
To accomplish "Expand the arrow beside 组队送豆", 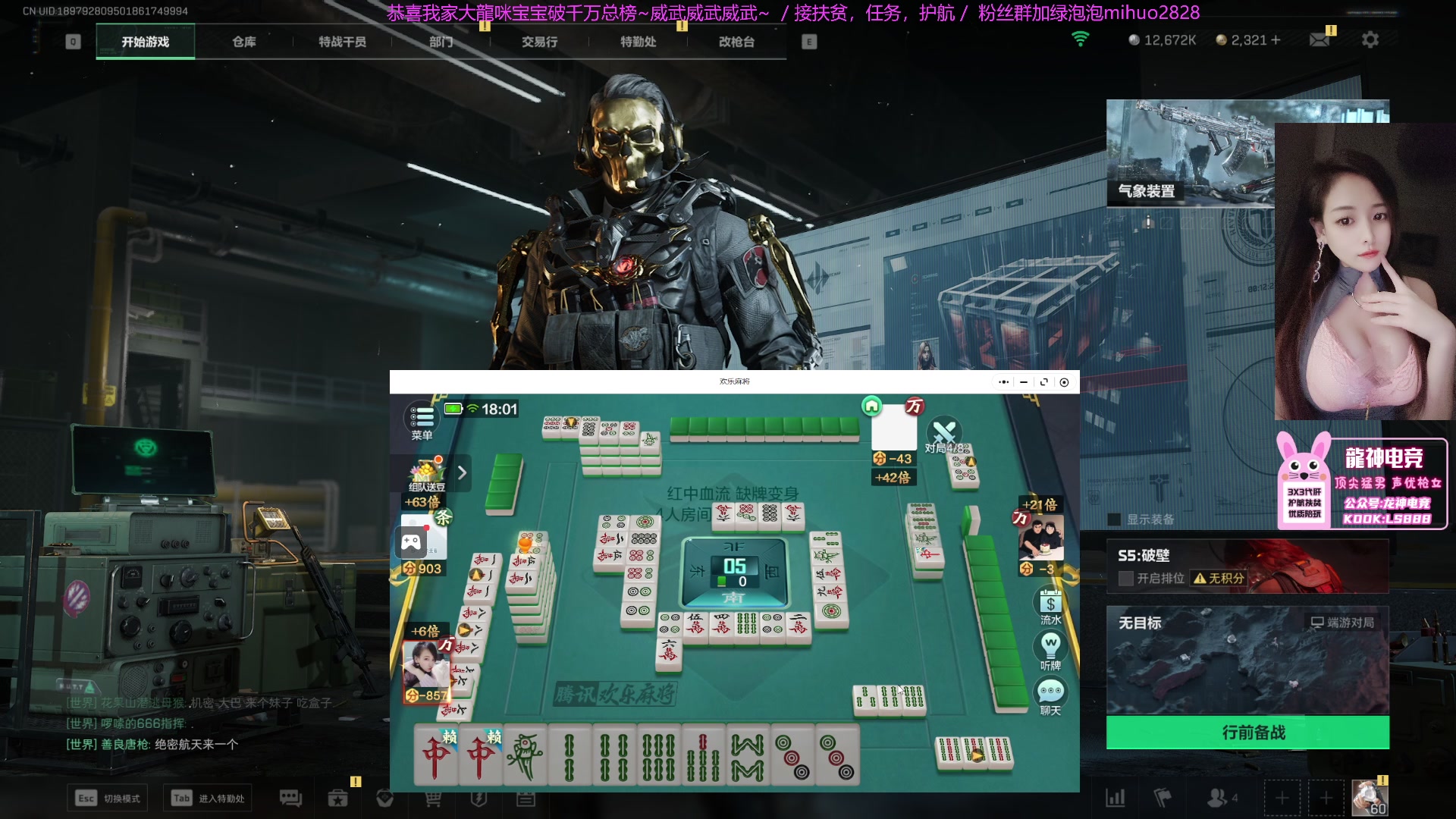I will pyautogui.click(x=462, y=472).
